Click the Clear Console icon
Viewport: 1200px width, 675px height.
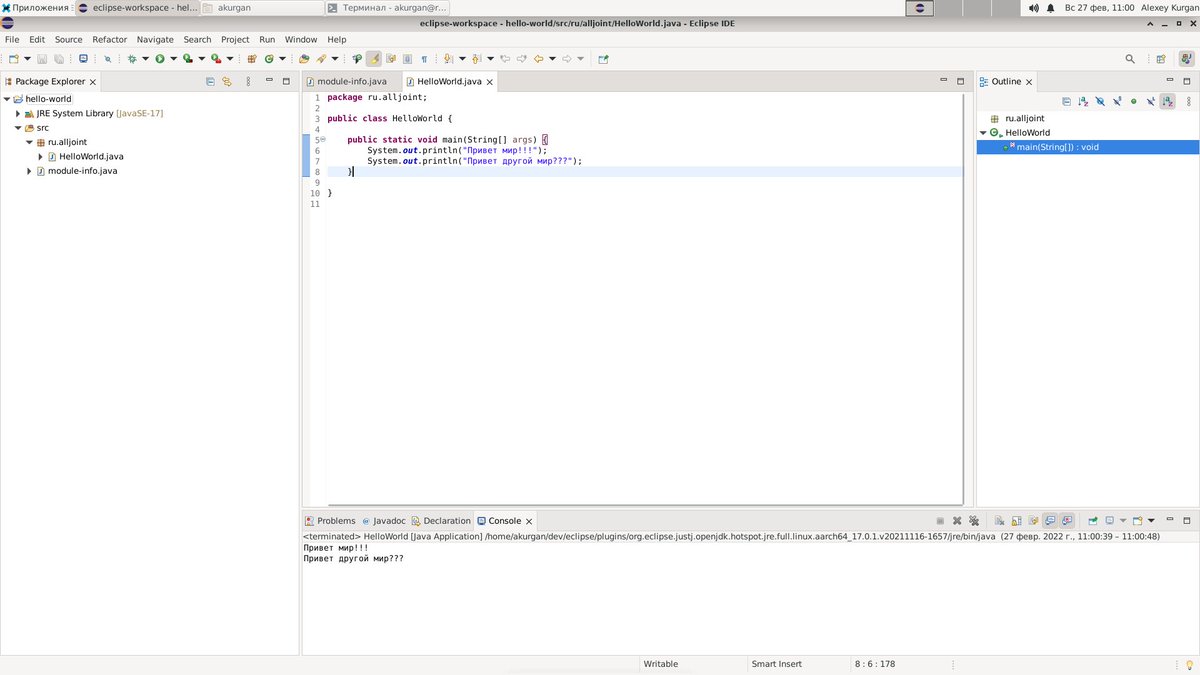click(x=999, y=521)
